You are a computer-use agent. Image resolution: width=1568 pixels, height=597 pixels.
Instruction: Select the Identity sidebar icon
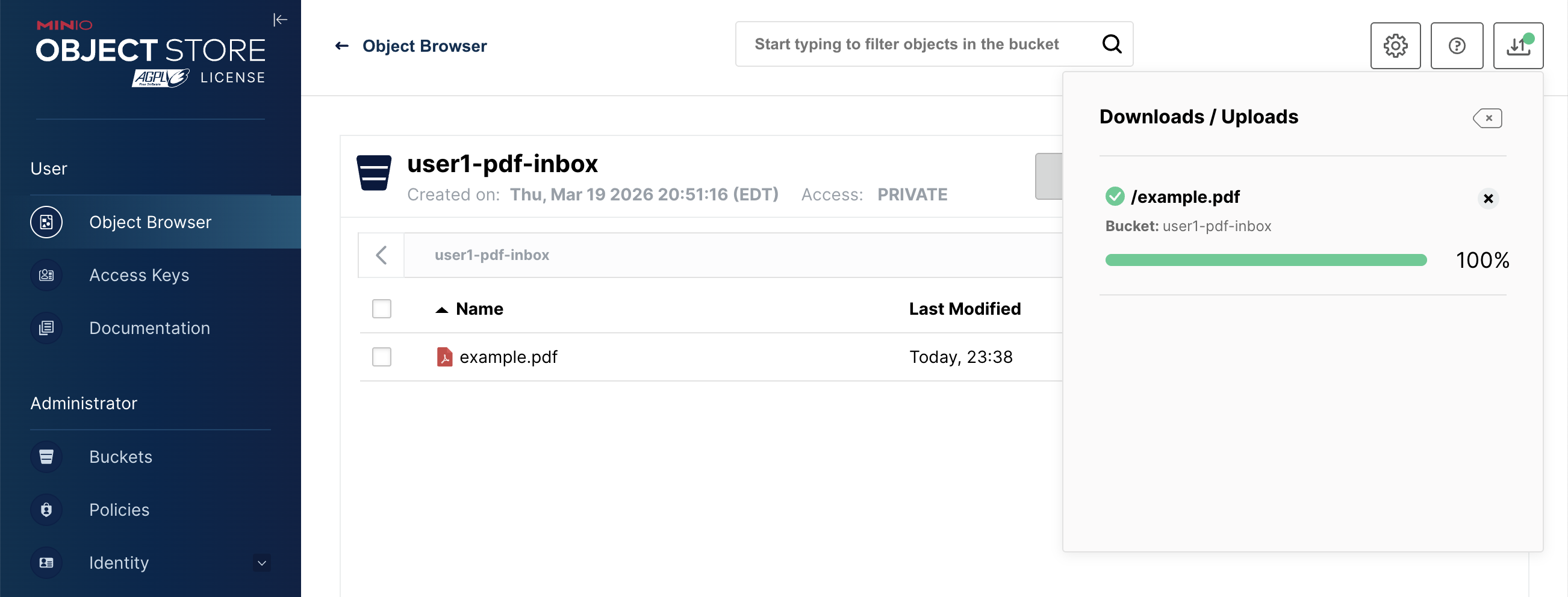[x=46, y=563]
